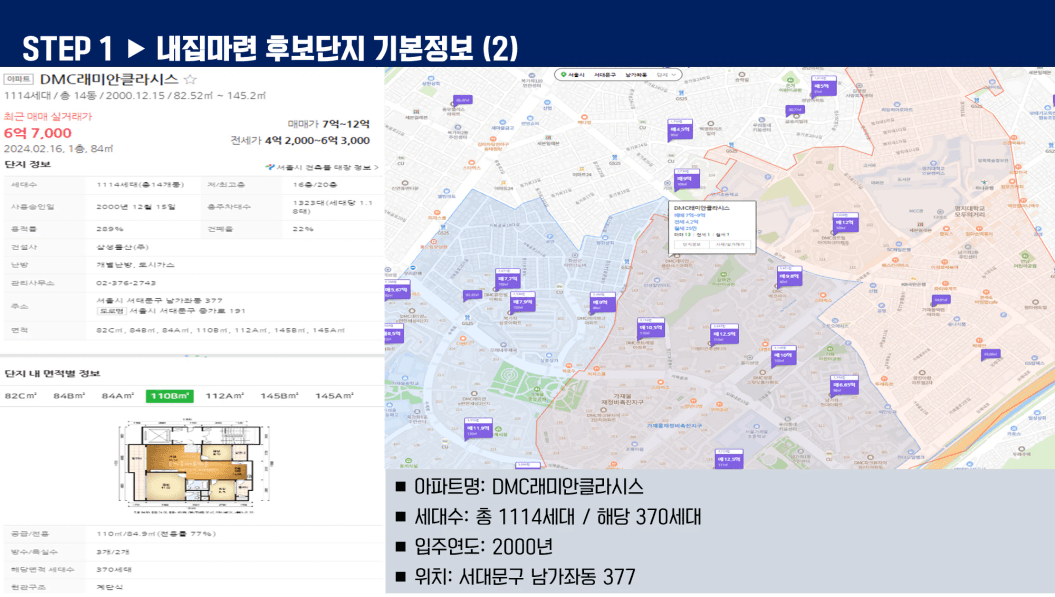The image size is (1055, 597).
Task: Click the 매 5.67억 price marker on map
Action: coord(396,290)
